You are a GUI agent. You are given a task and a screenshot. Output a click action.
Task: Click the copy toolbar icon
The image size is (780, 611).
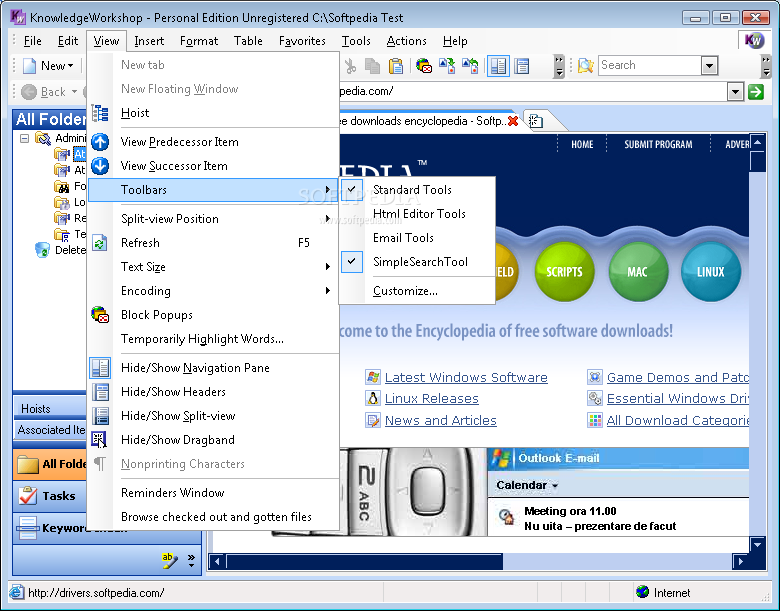[373, 66]
